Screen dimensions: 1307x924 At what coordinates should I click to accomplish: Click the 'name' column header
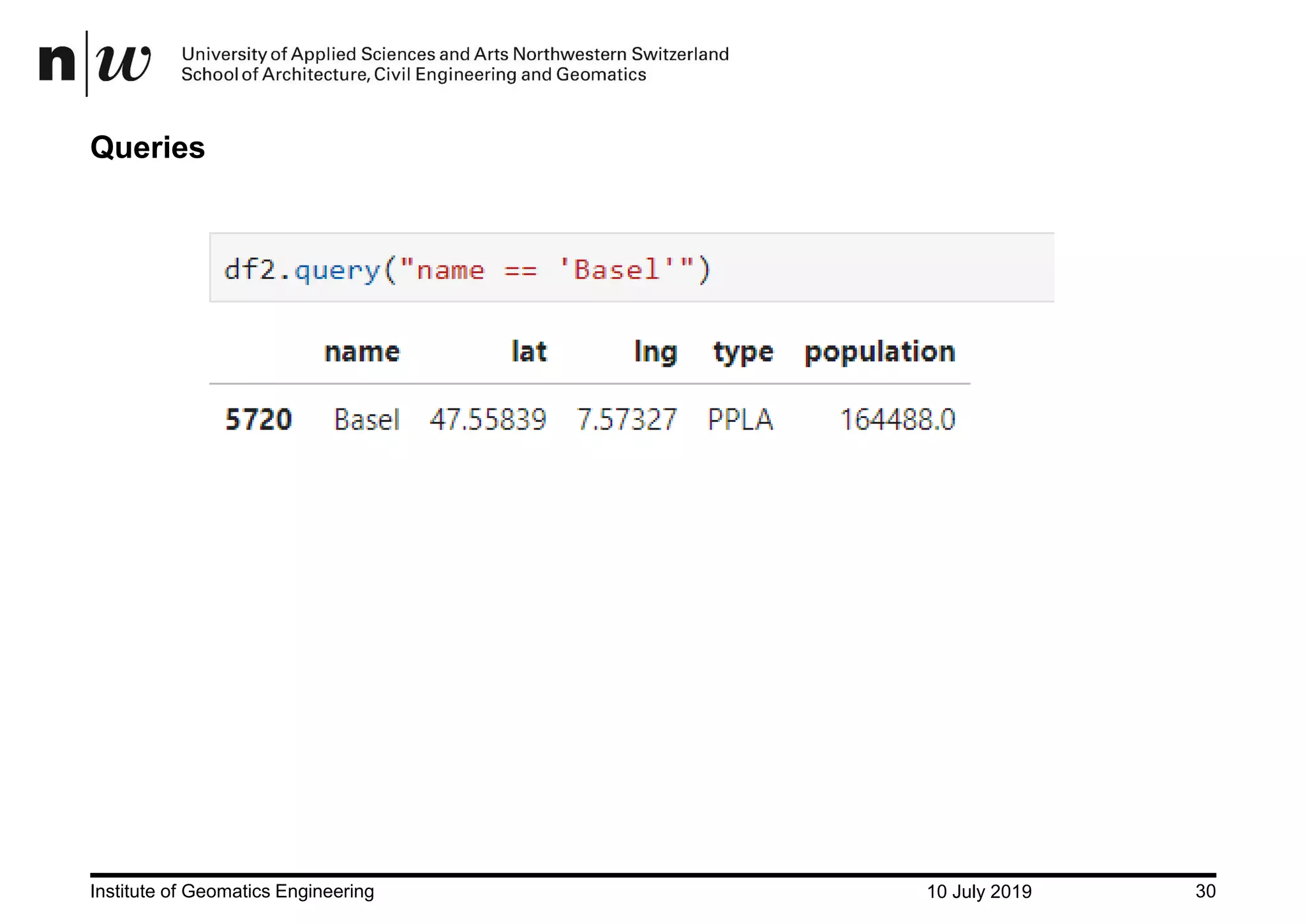[362, 352]
